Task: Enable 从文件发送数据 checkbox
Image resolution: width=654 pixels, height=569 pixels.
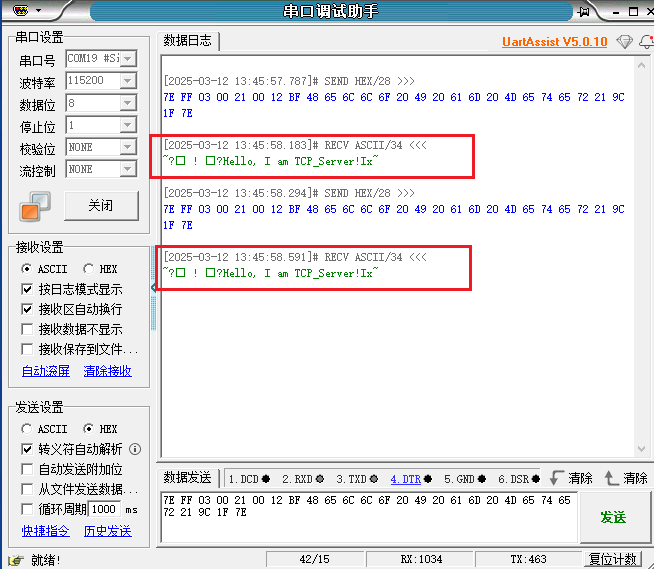Action: click(x=27, y=489)
